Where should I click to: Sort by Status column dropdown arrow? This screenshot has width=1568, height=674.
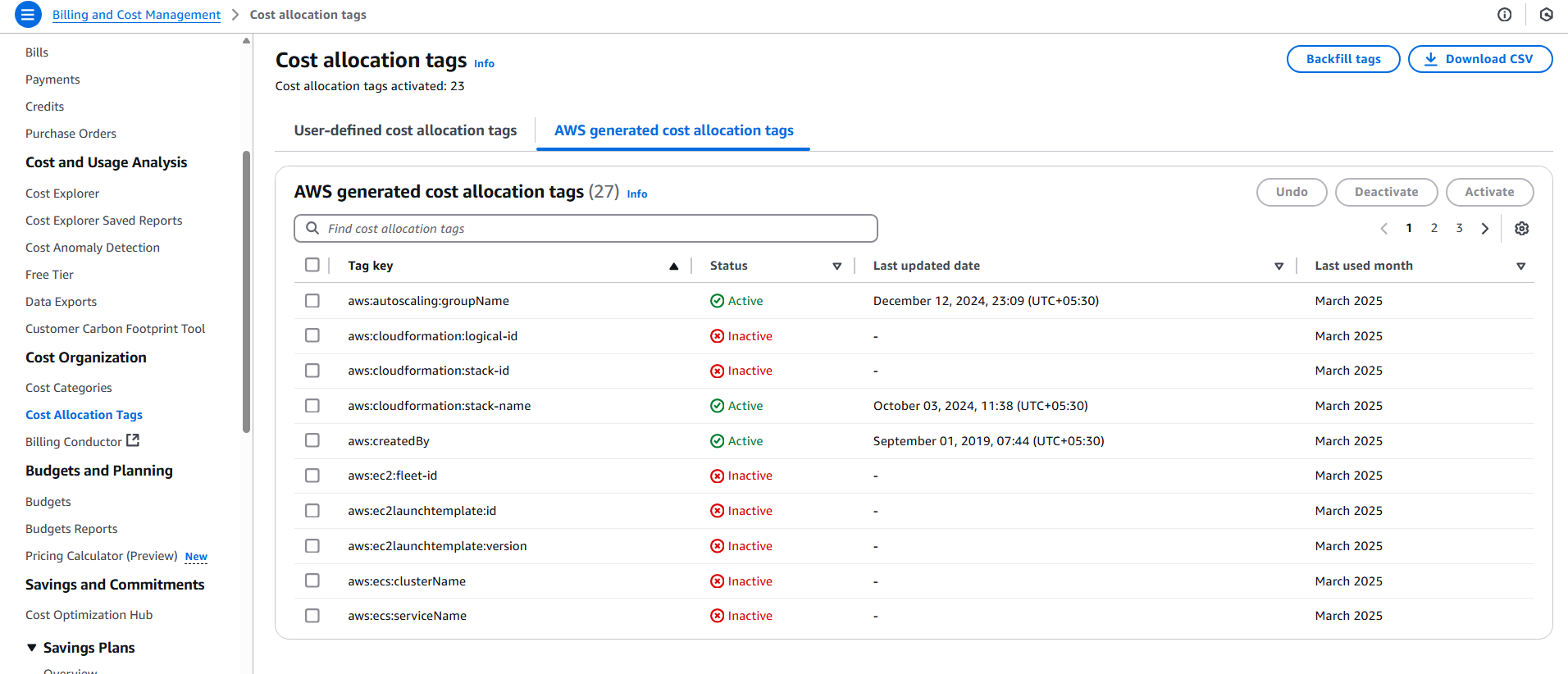point(836,266)
